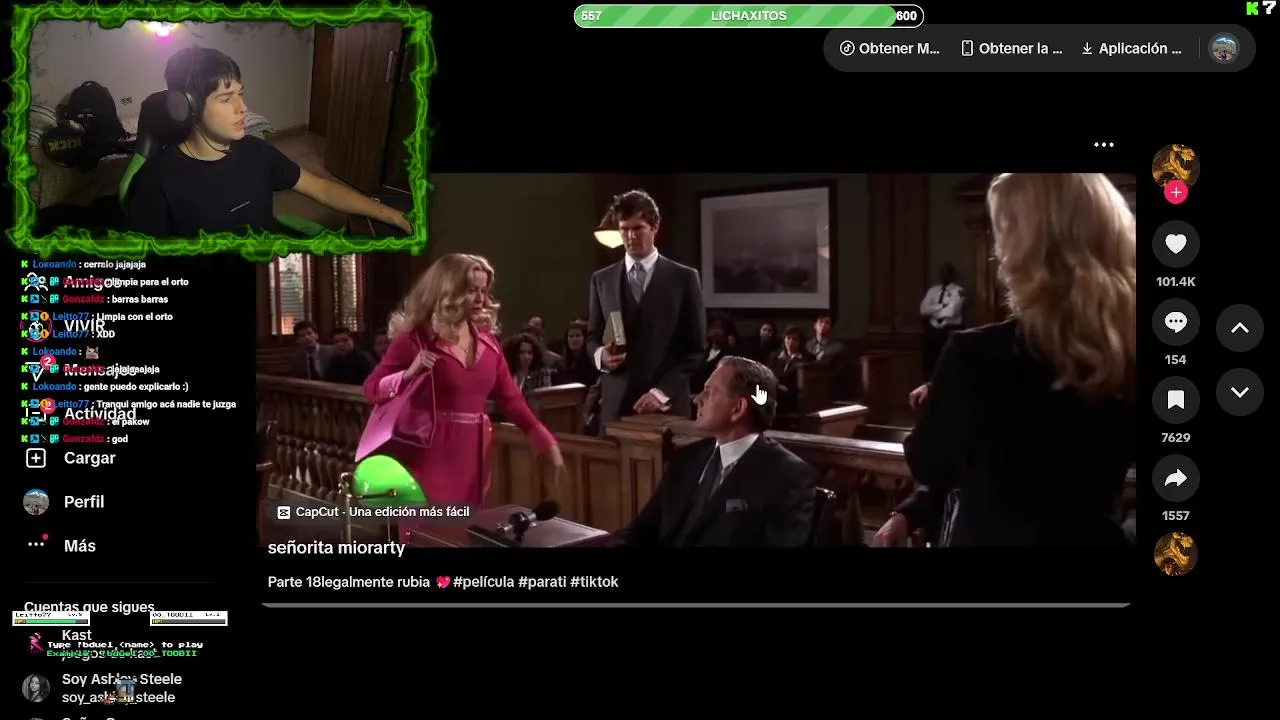Open account avatar in top bar
The image size is (1280, 720).
click(x=1224, y=48)
